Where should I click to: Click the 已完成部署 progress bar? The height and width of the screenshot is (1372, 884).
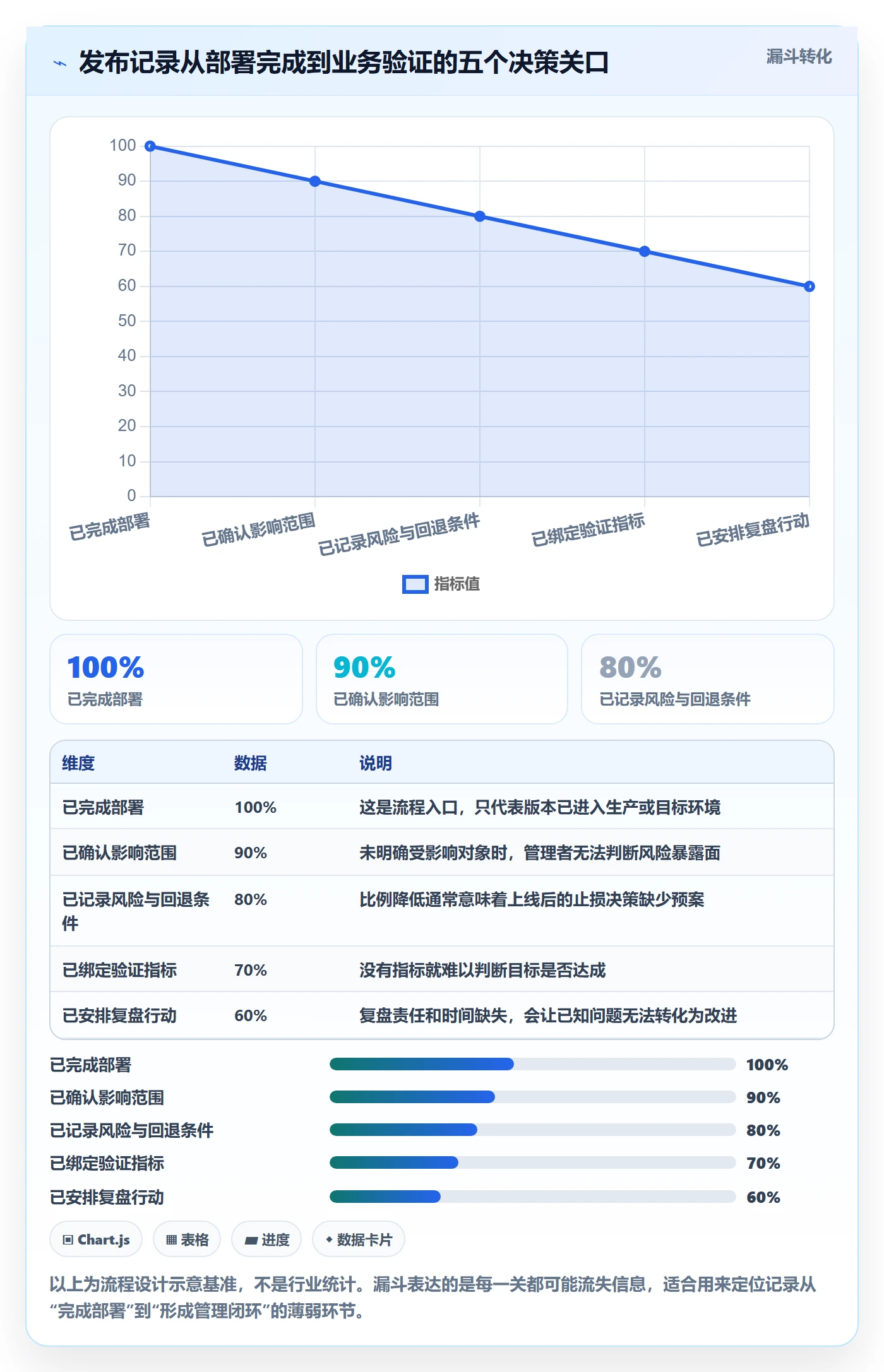tap(532, 1064)
